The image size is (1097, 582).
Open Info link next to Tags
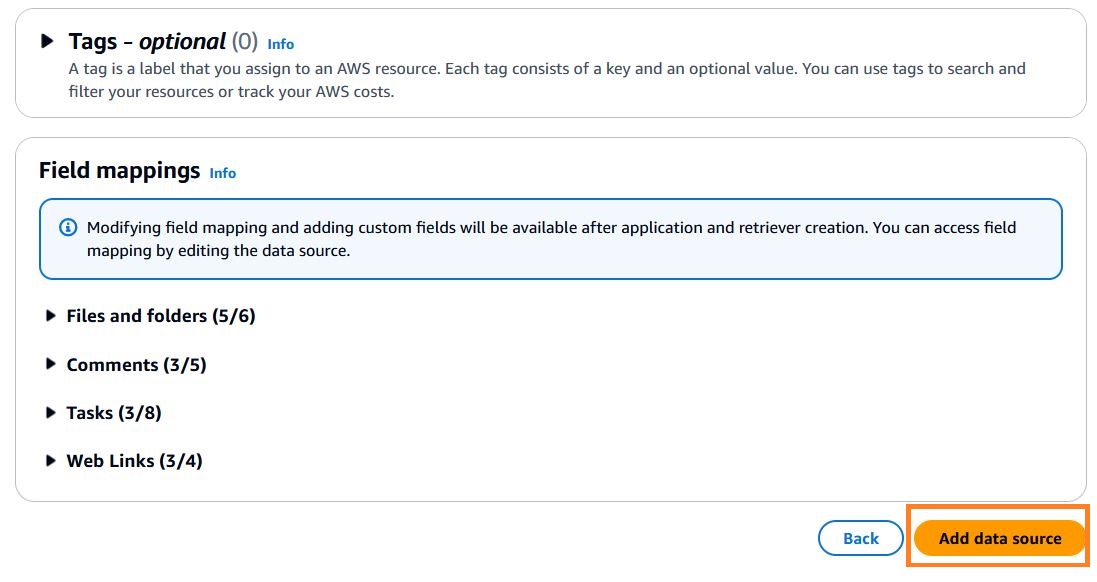pos(281,44)
